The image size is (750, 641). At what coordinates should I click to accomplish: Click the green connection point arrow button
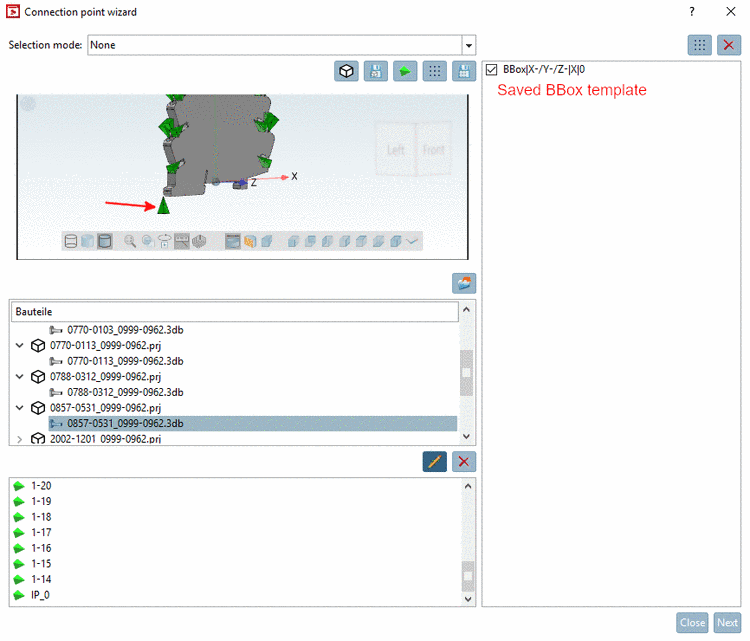pos(405,71)
